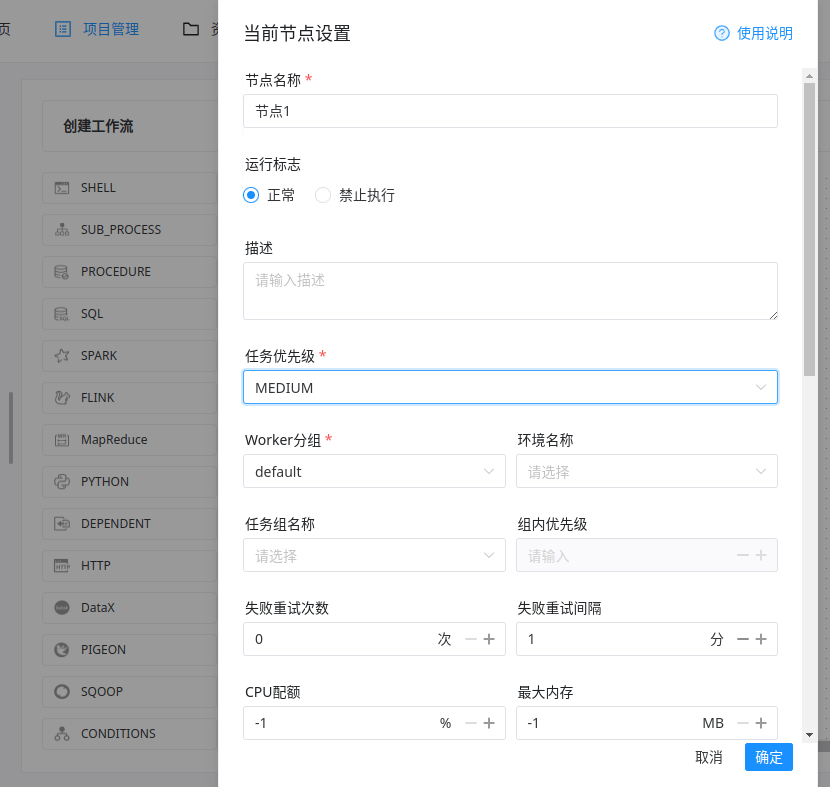Select the DataX task icon
The image size is (830, 787).
[62, 608]
